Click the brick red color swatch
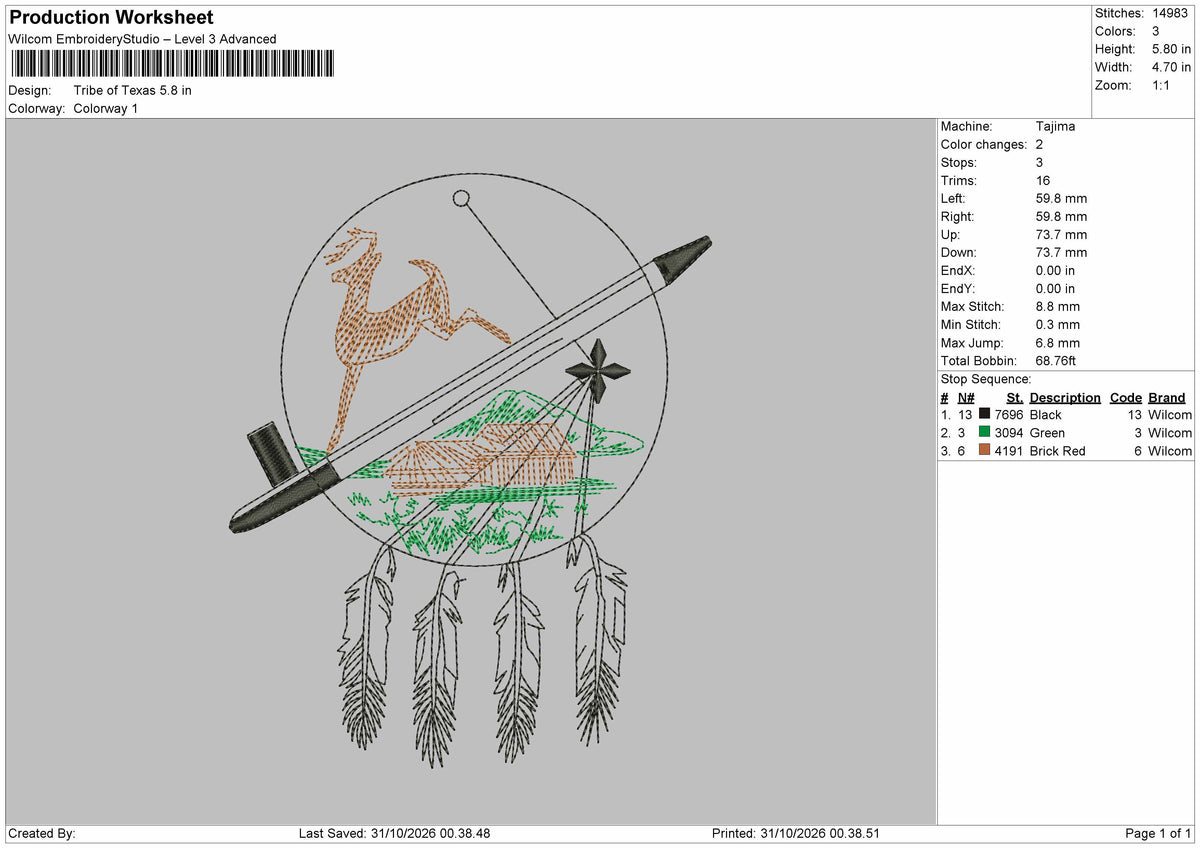The height and width of the screenshot is (848, 1200). coord(985,450)
